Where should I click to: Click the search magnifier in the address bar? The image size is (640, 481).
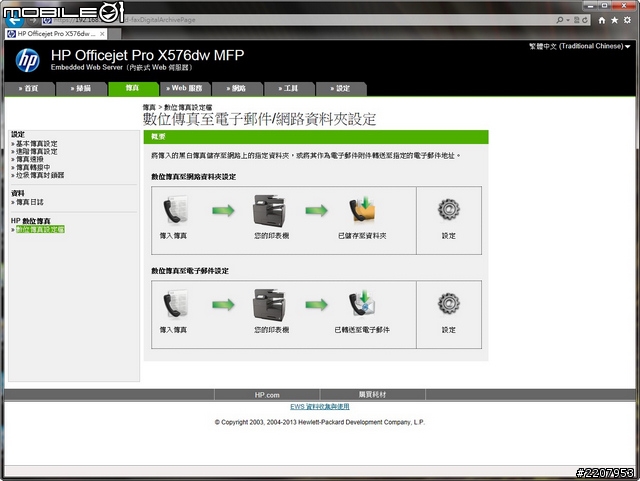point(560,20)
